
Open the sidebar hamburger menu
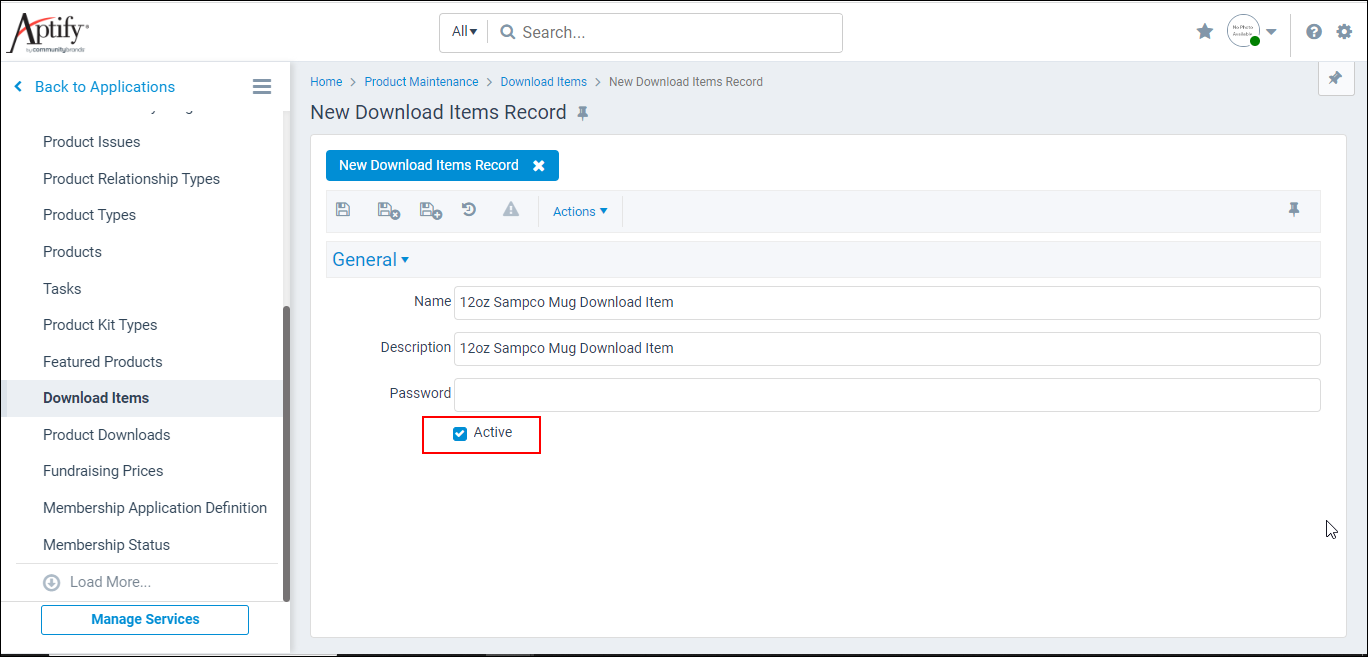261,86
